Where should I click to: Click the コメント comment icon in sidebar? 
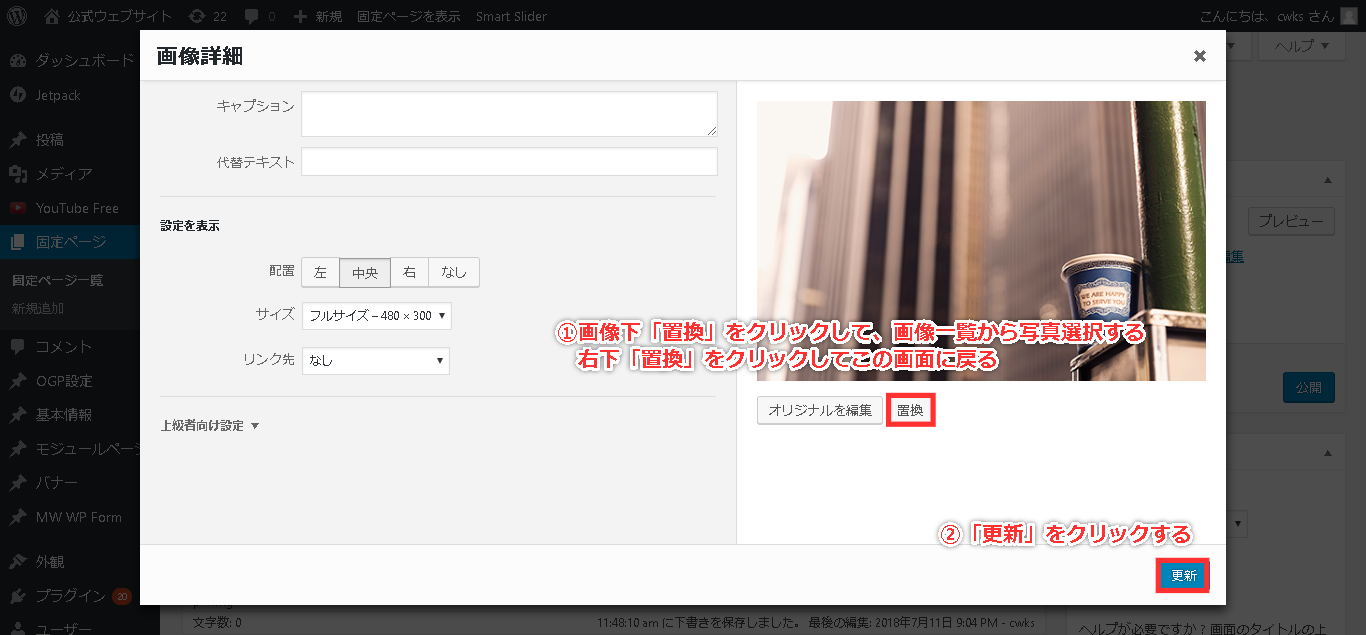click(x=18, y=347)
